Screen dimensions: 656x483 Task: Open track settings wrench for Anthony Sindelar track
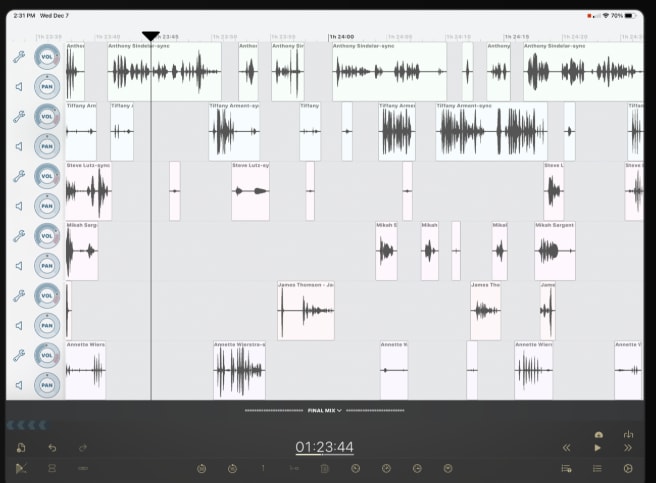(x=19, y=57)
